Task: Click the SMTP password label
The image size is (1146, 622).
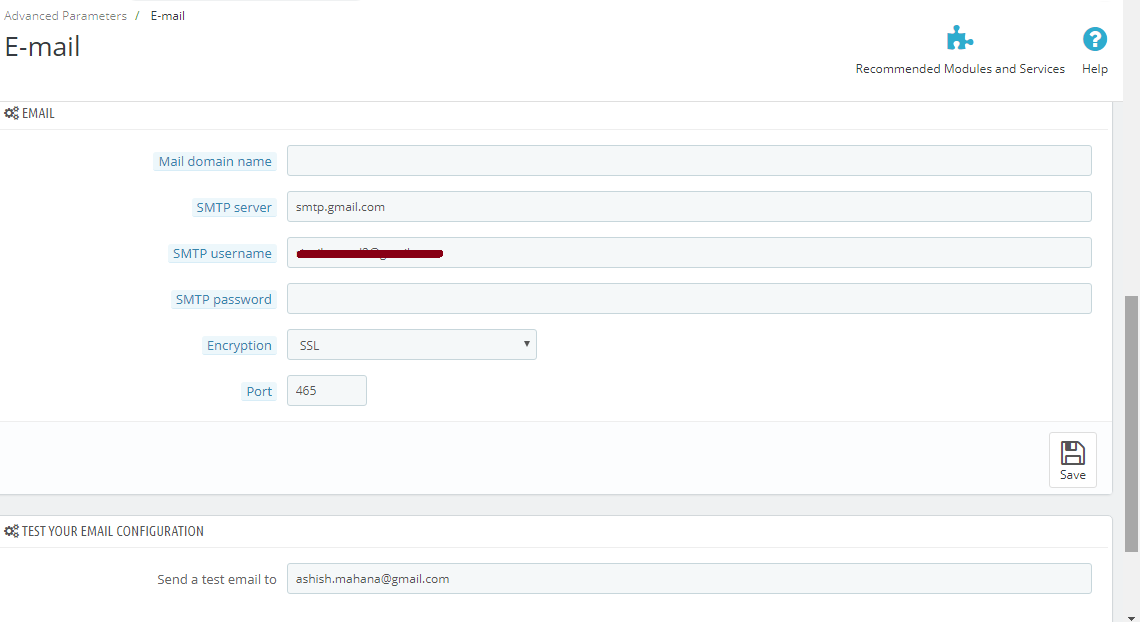Action: [x=224, y=300]
